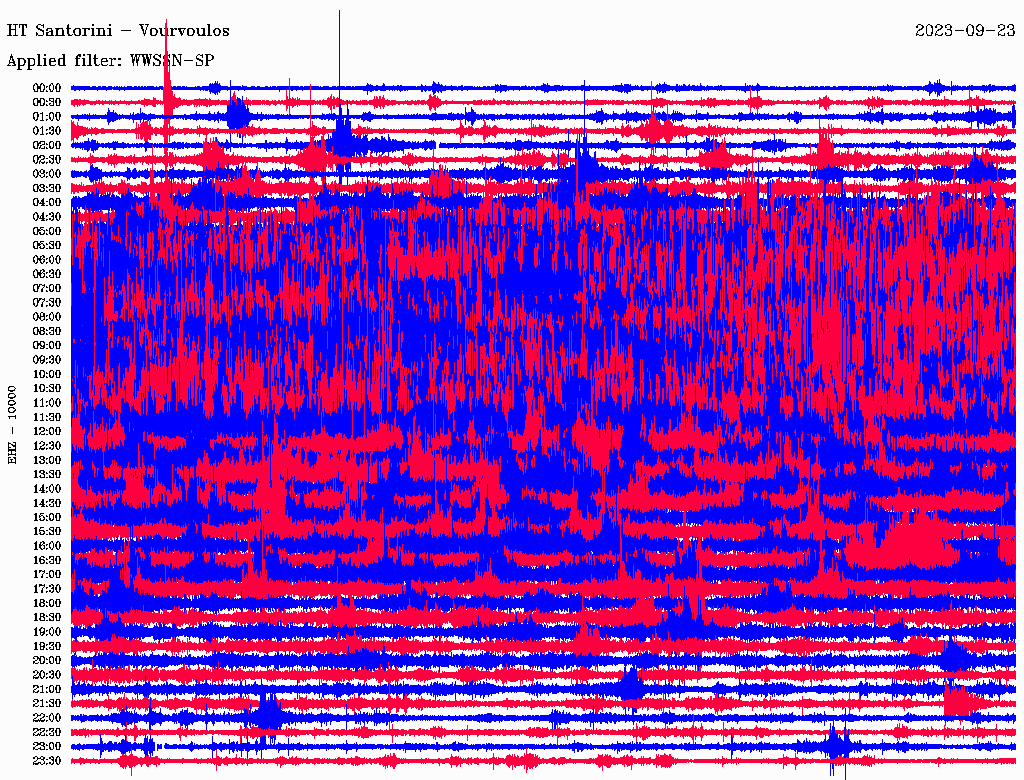The height and width of the screenshot is (780, 1024).
Task: Select the 14:30 time label
Action: tap(46, 503)
